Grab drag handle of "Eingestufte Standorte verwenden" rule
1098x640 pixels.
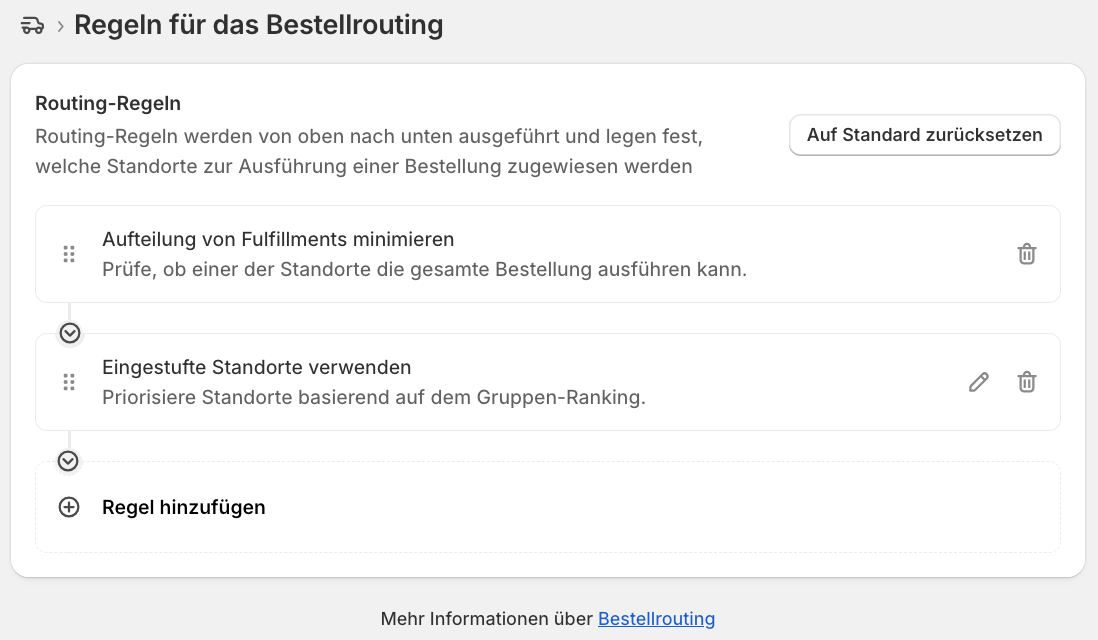click(69, 382)
